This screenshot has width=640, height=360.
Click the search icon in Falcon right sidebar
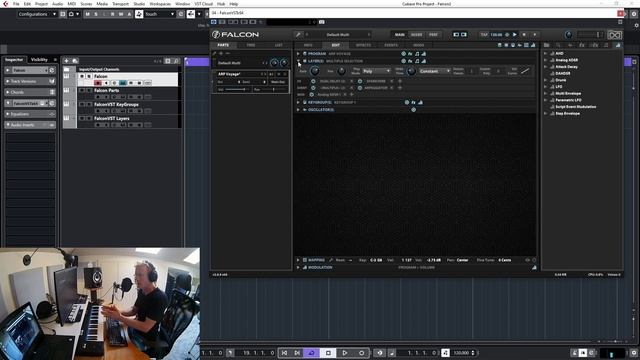tap(558, 45)
